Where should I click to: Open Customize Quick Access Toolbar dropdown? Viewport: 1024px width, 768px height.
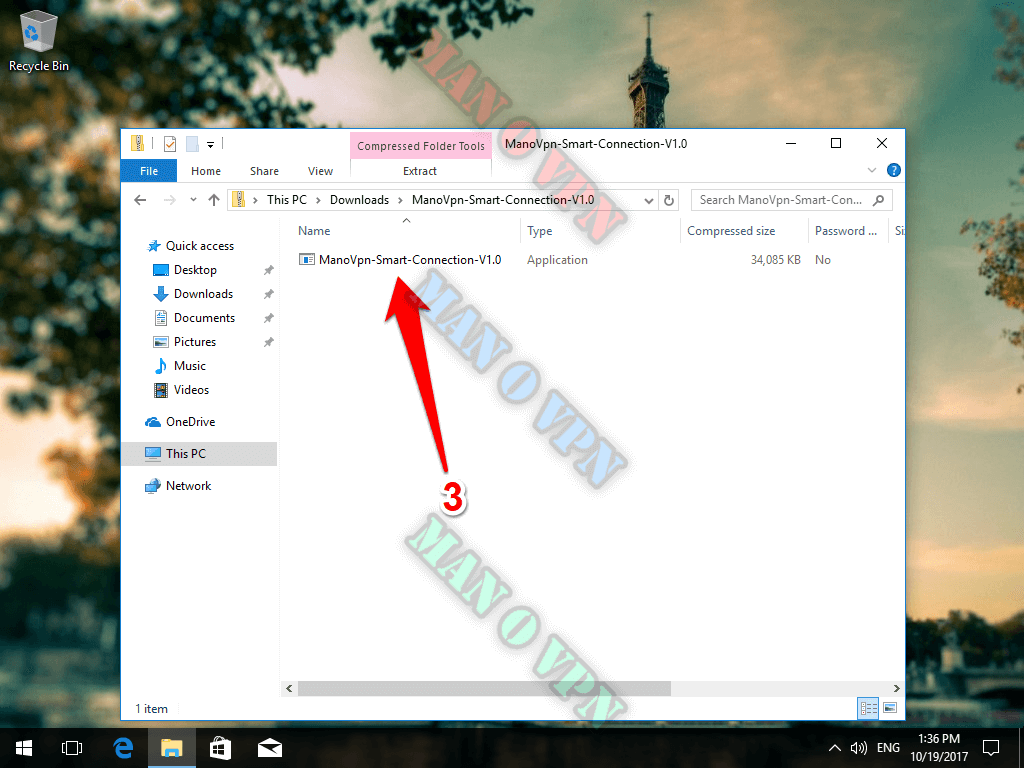[x=210, y=144]
